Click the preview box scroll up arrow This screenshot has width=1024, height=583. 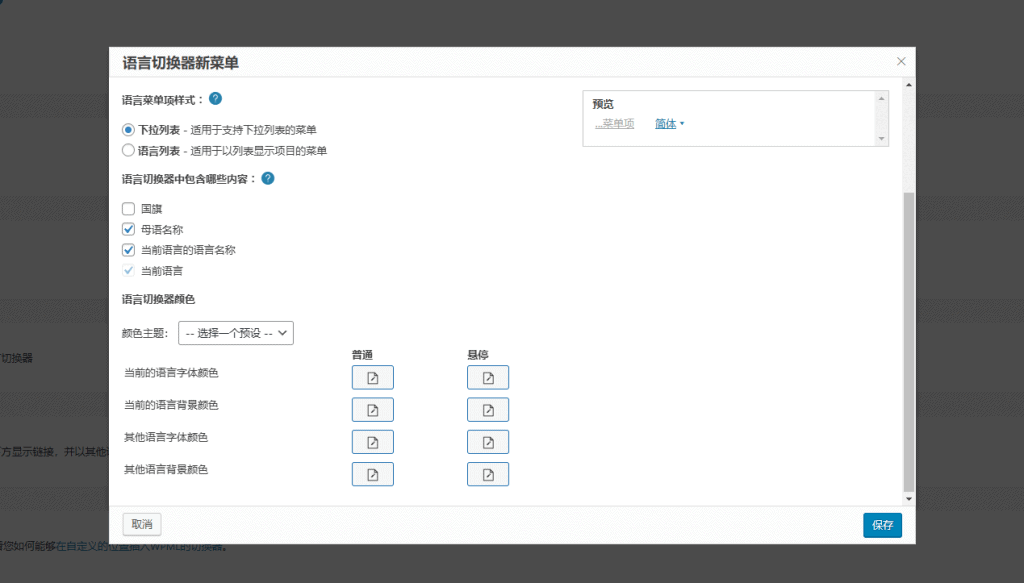click(881, 99)
